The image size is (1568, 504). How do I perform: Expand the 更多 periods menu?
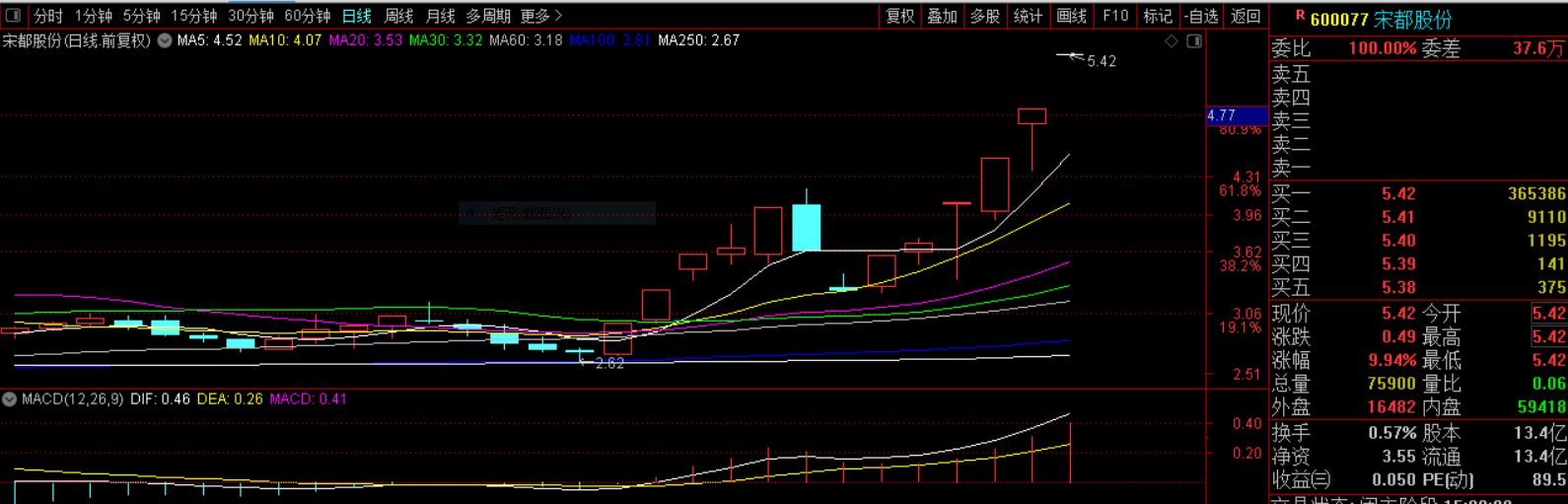[x=541, y=16]
